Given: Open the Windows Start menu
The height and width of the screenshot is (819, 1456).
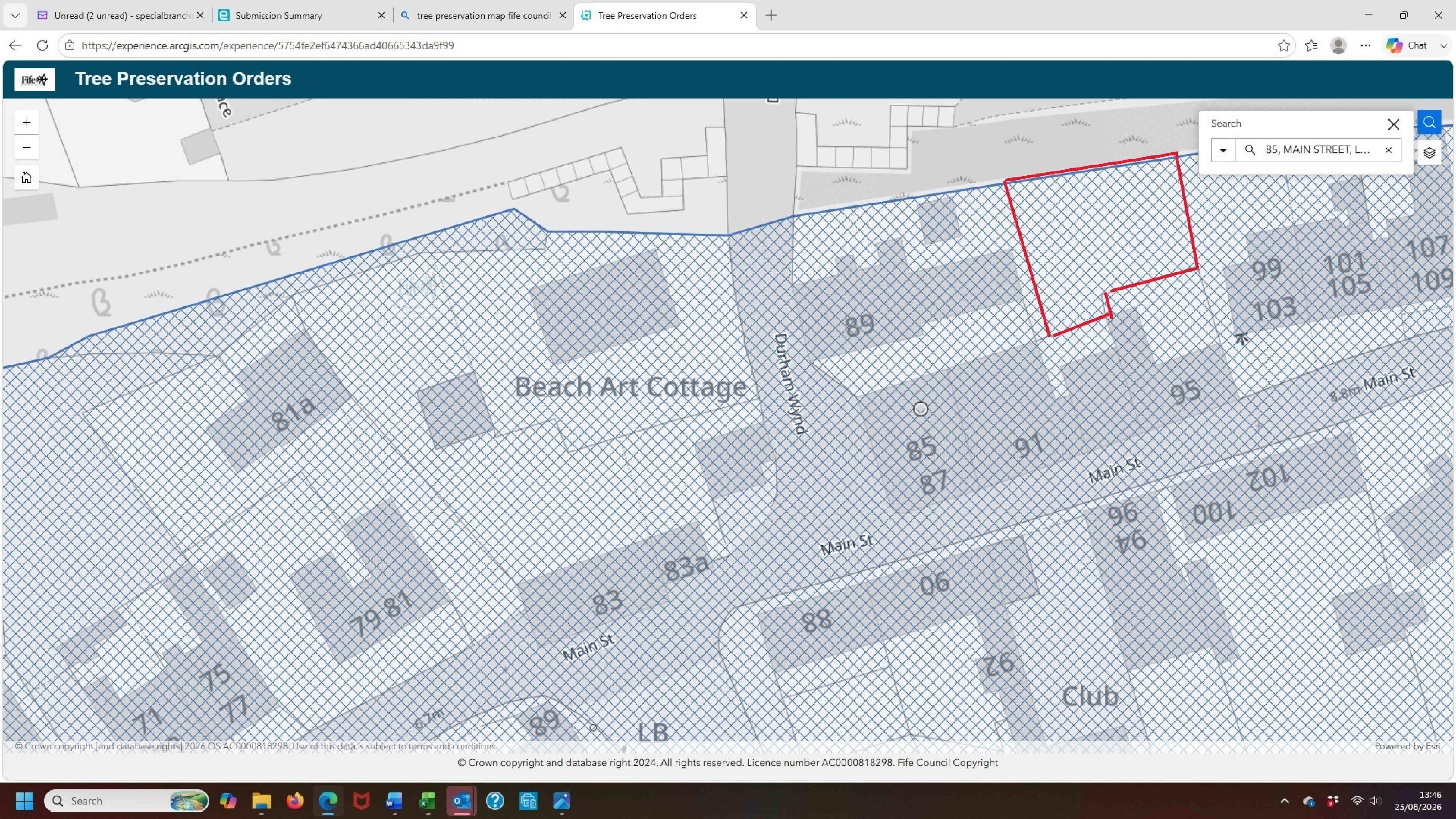Looking at the screenshot, I should coord(24,801).
